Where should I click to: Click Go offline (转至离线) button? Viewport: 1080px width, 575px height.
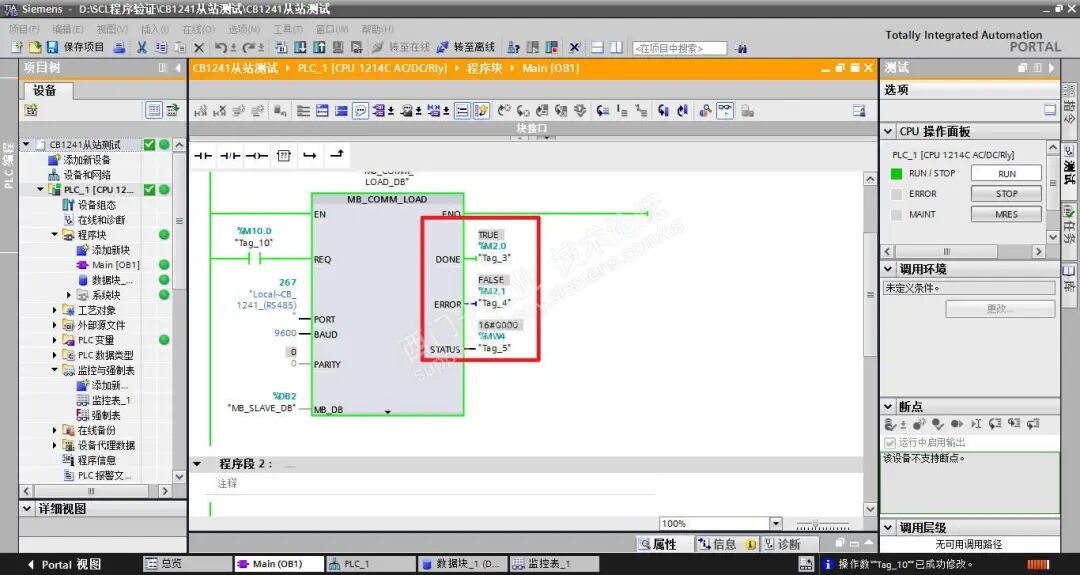(x=466, y=48)
